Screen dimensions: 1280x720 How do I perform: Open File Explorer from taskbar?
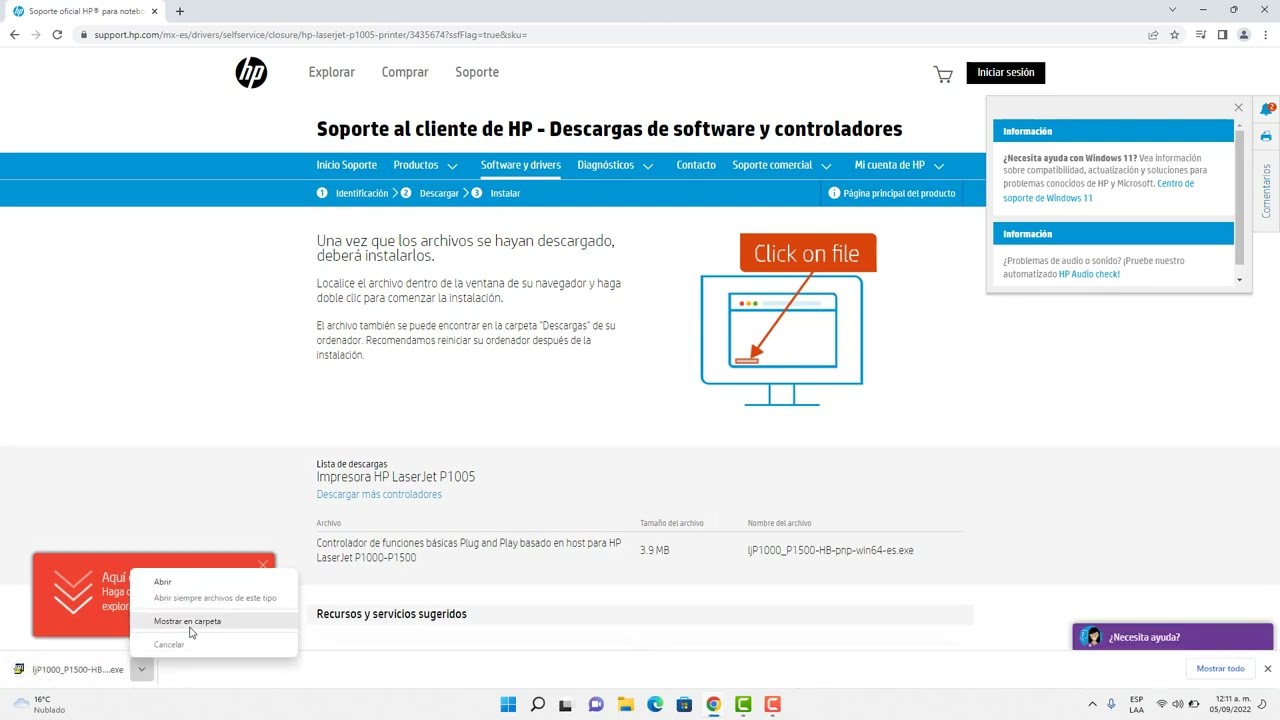625,704
